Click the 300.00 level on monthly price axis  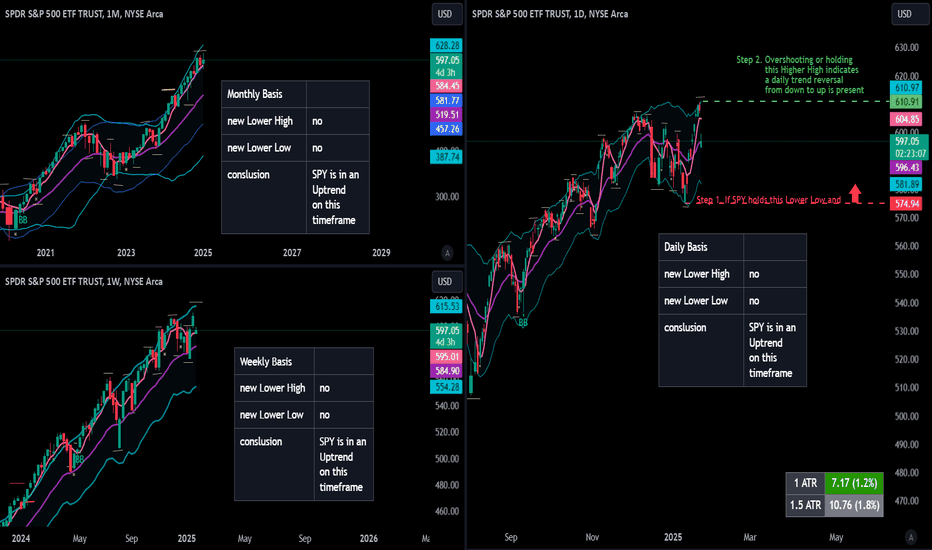point(446,196)
